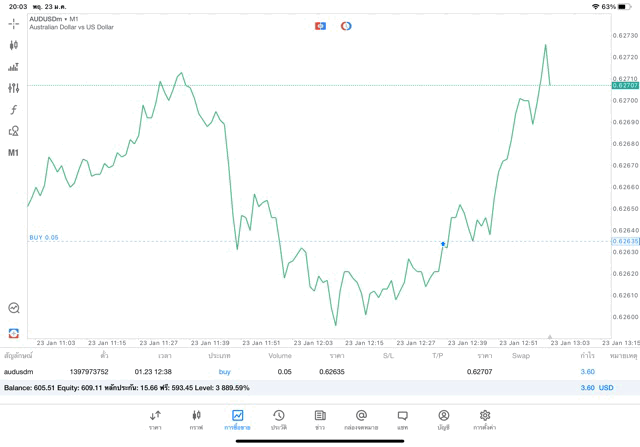This screenshot has width=640, height=447.
Task: Click the blue buy entry marker on chart
Action: (x=443, y=244)
